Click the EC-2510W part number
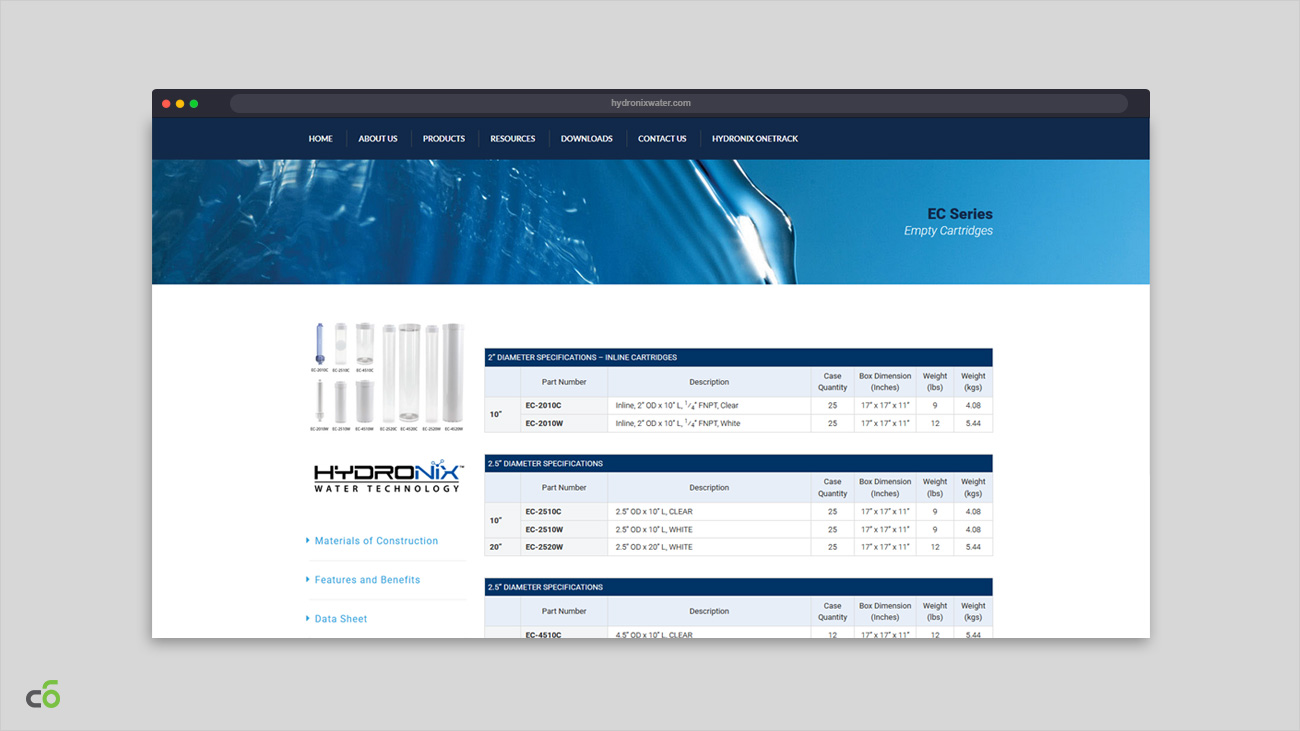This screenshot has height=731, width=1300. click(x=544, y=530)
